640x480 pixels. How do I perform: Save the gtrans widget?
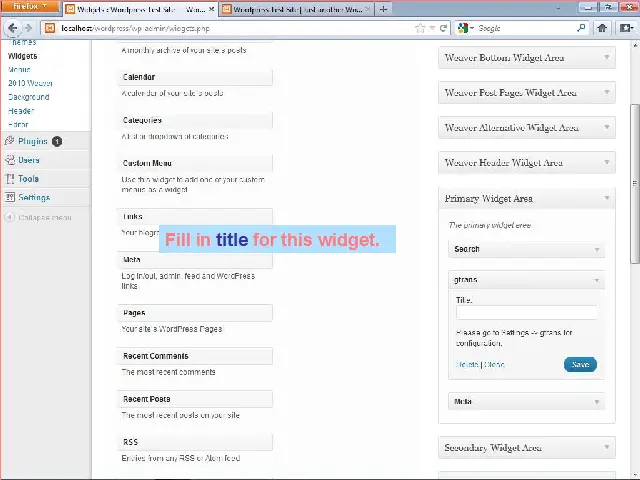tap(580, 365)
